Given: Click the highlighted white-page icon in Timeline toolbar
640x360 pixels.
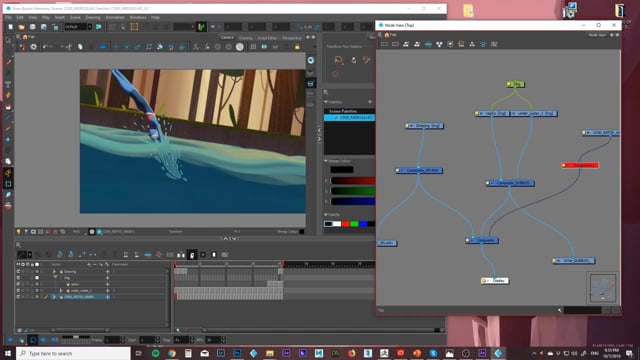Looking at the screenshot, I should (x=192, y=255).
